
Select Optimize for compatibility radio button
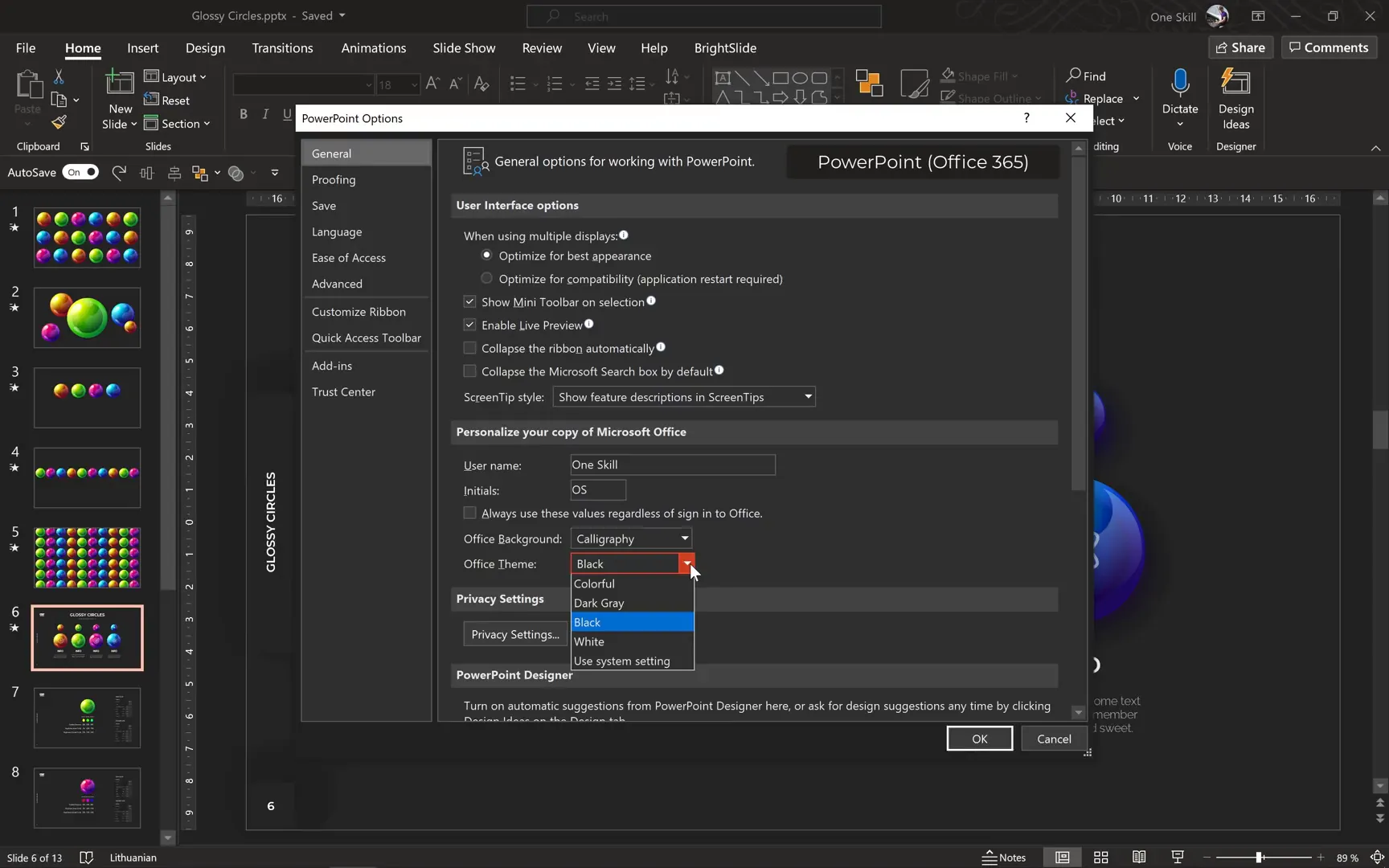point(486,278)
